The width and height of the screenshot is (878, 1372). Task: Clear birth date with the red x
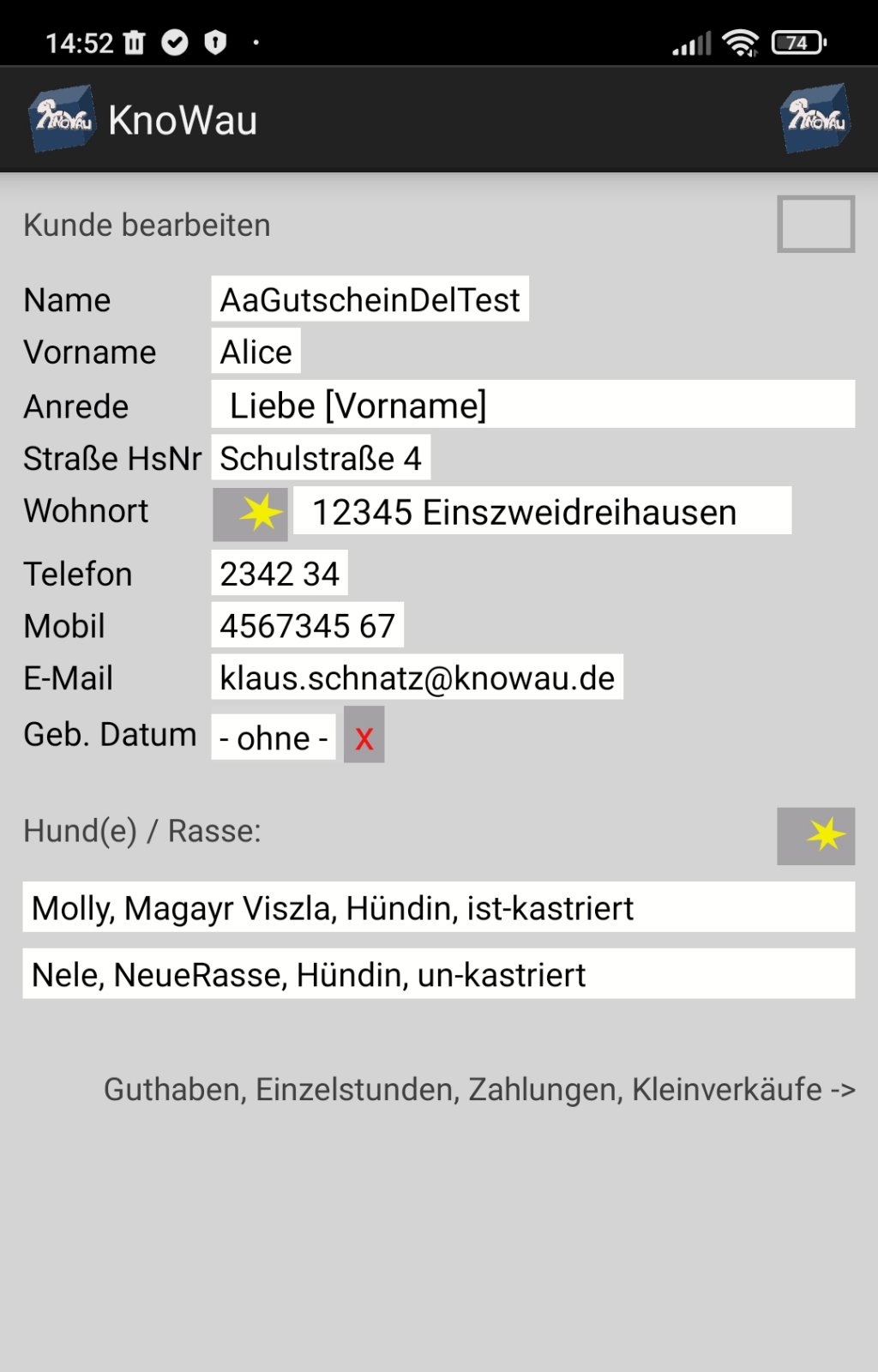pos(364,735)
